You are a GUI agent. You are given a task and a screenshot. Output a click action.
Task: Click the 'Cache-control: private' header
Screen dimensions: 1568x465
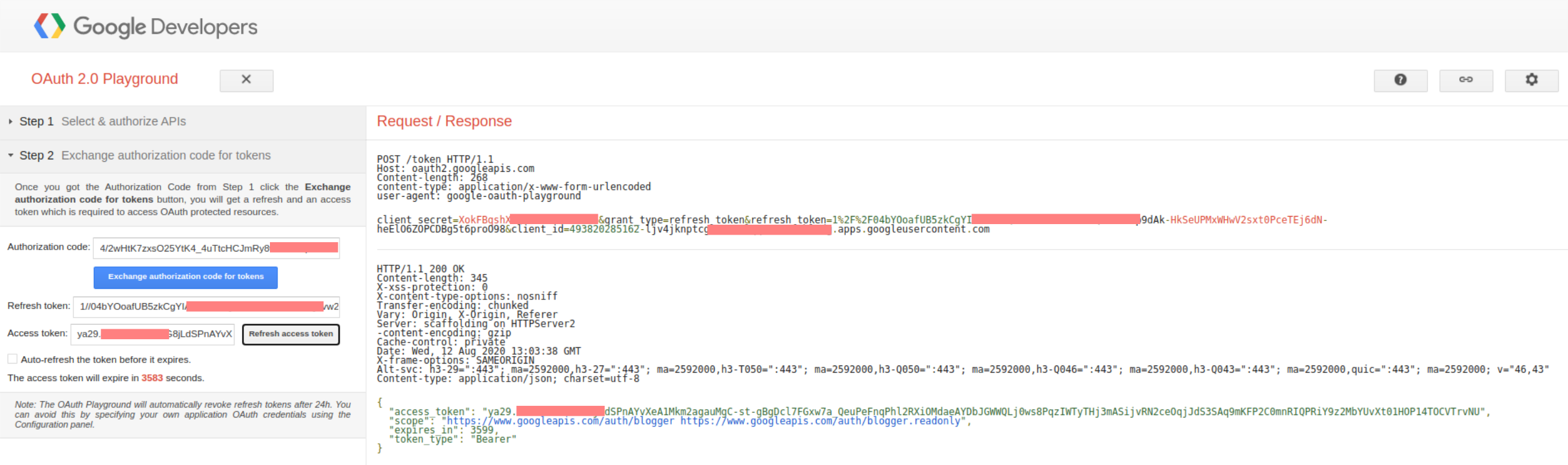(x=441, y=342)
